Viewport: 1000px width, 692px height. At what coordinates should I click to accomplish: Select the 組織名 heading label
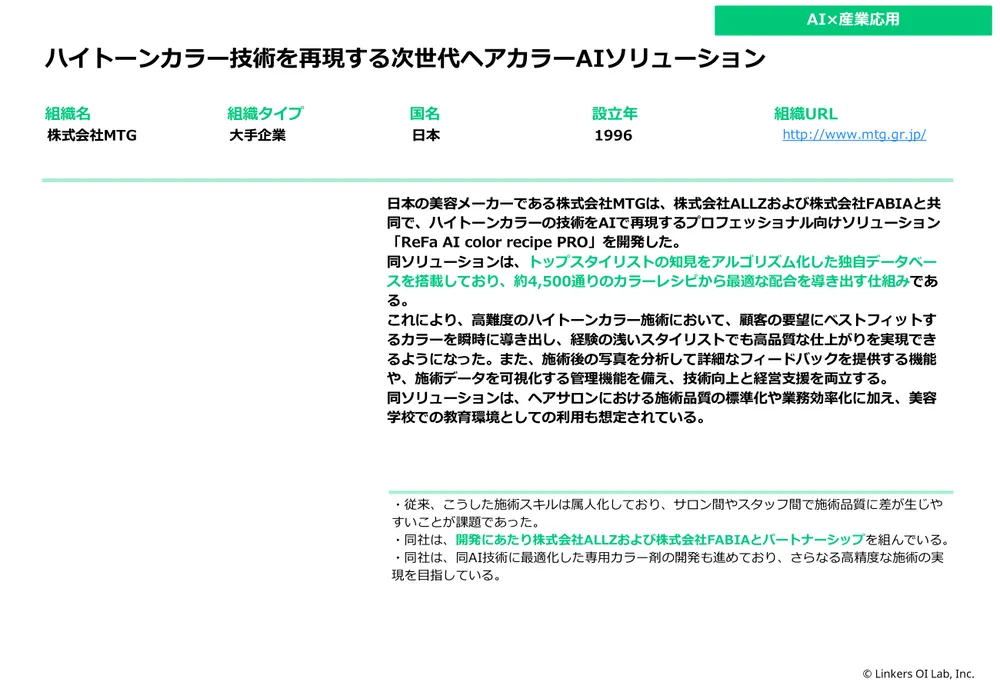click(x=67, y=114)
